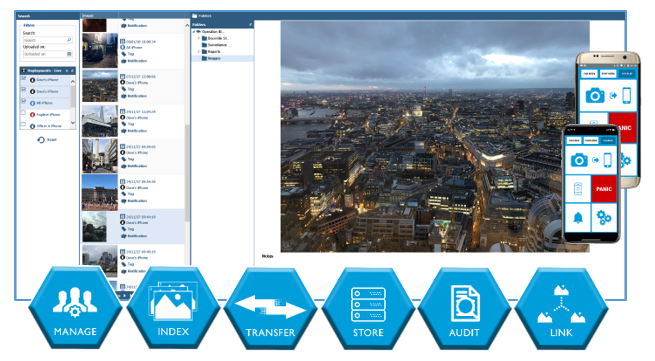This screenshot has width=655, height=361.
Task: Tap the camera-to-phone tile on the gold phone
Action: (608, 96)
